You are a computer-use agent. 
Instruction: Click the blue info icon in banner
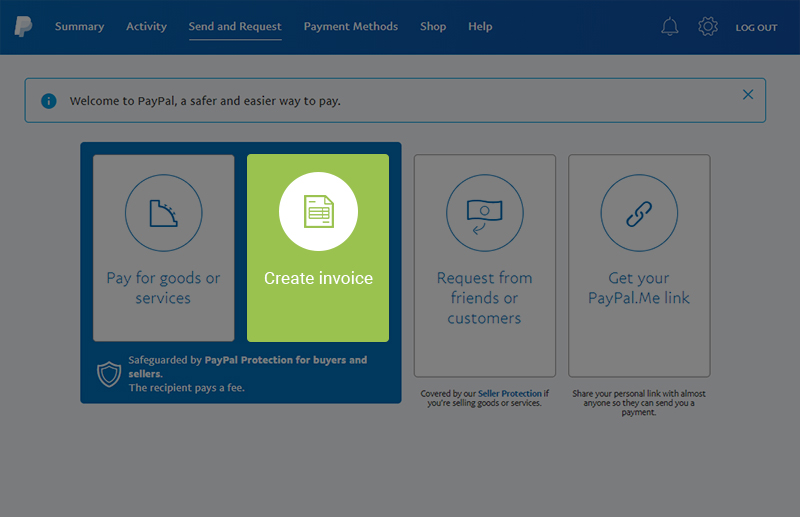click(x=48, y=101)
